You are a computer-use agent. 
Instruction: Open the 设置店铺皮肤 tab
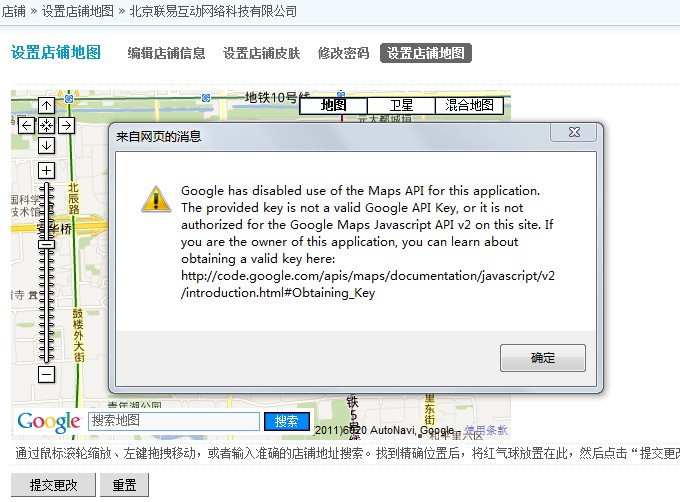click(262, 53)
